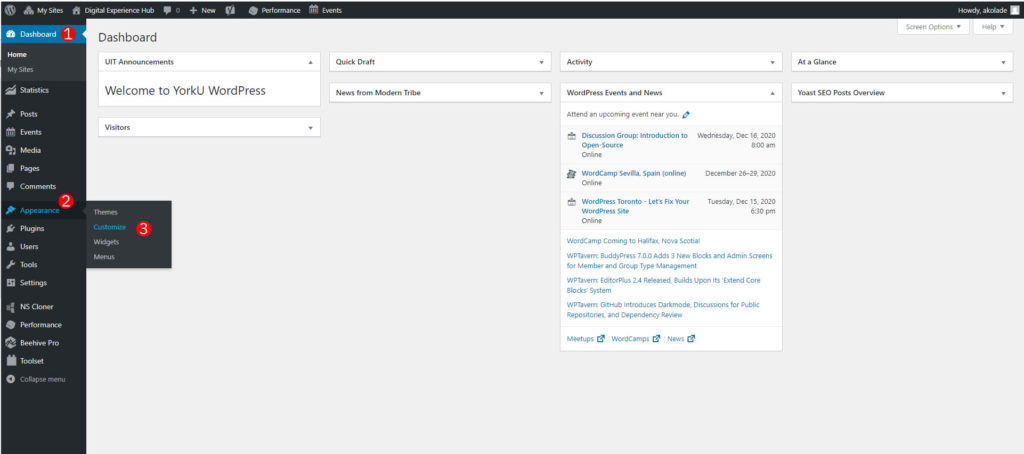Open Home under Dashboard
This screenshot has height=454, width=1024.
[17, 54]
